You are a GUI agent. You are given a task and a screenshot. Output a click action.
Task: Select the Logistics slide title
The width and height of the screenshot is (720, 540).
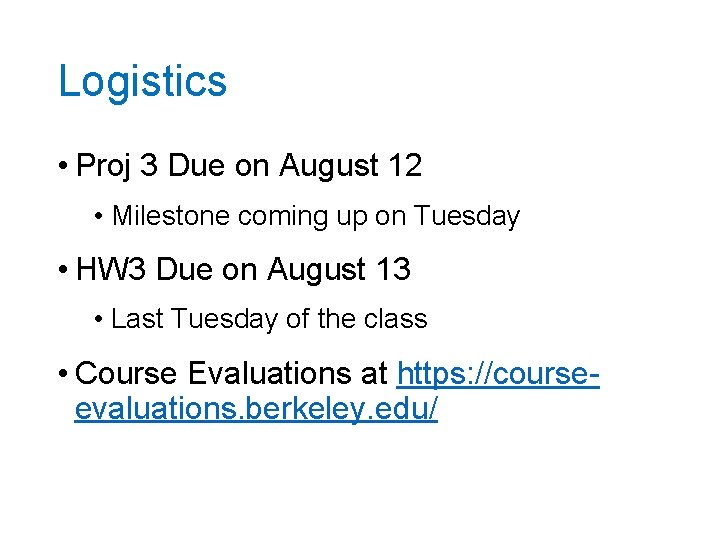[143, 82]
